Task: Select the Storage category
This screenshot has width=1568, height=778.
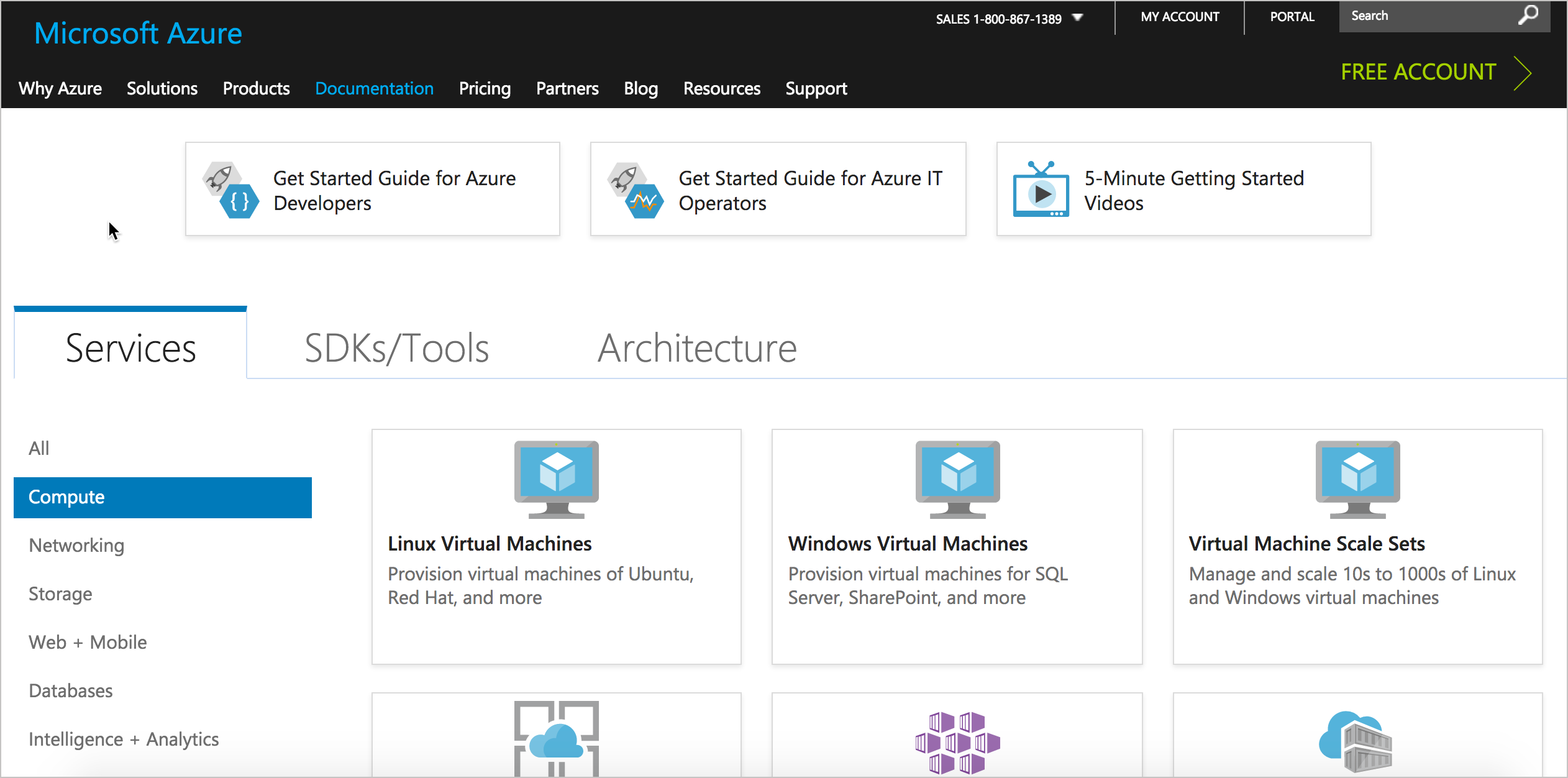Action: point(60,593)
